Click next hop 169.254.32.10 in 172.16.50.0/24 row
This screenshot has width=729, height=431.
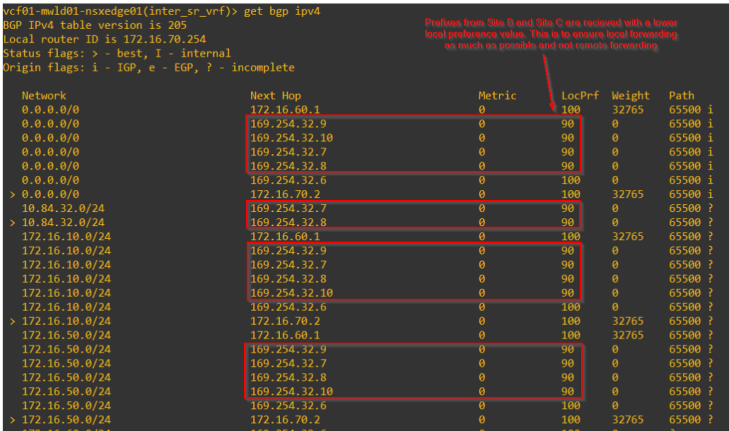pos(292,391)
